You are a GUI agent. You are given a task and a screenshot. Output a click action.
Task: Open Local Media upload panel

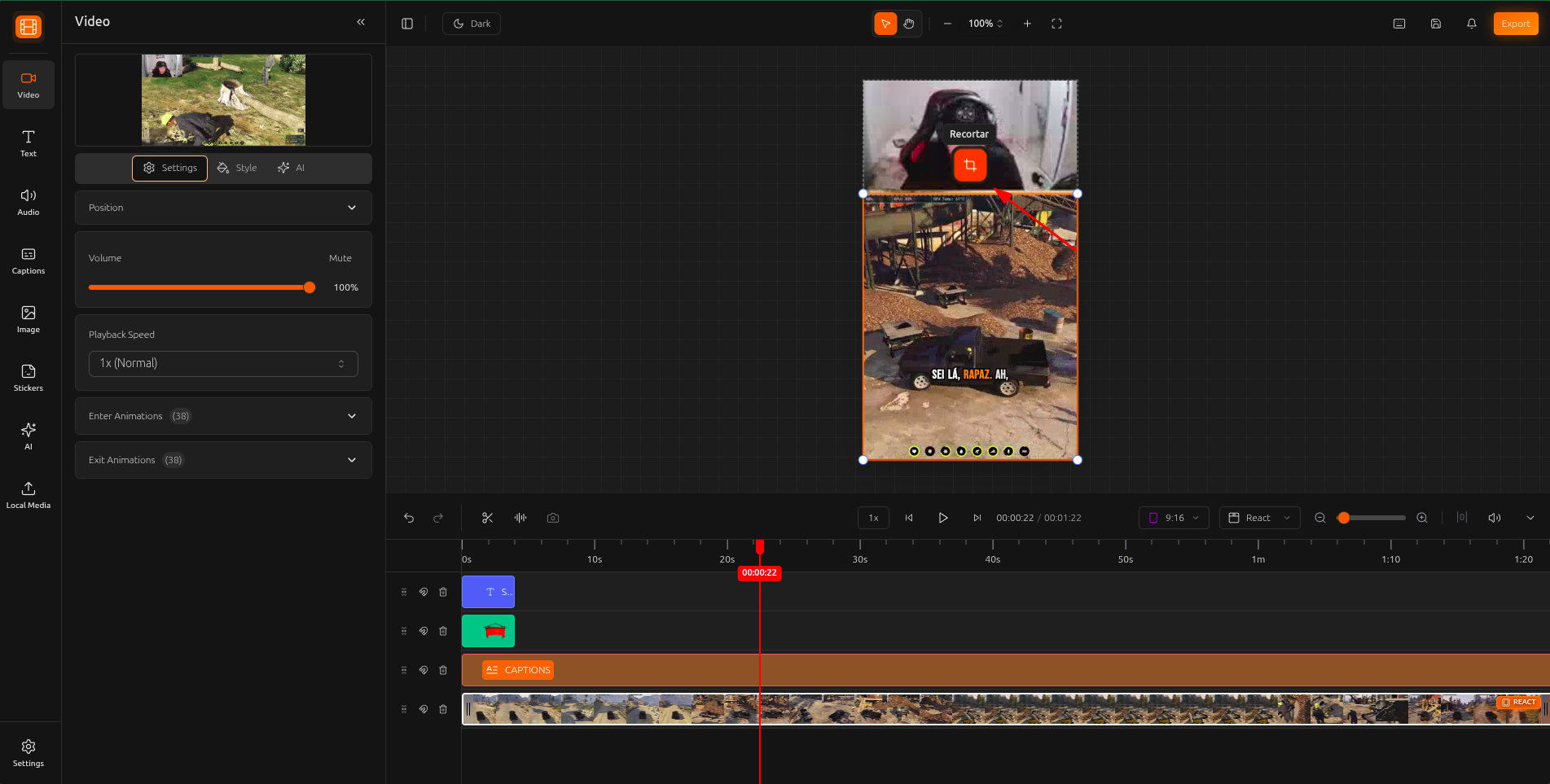(29, 495)
